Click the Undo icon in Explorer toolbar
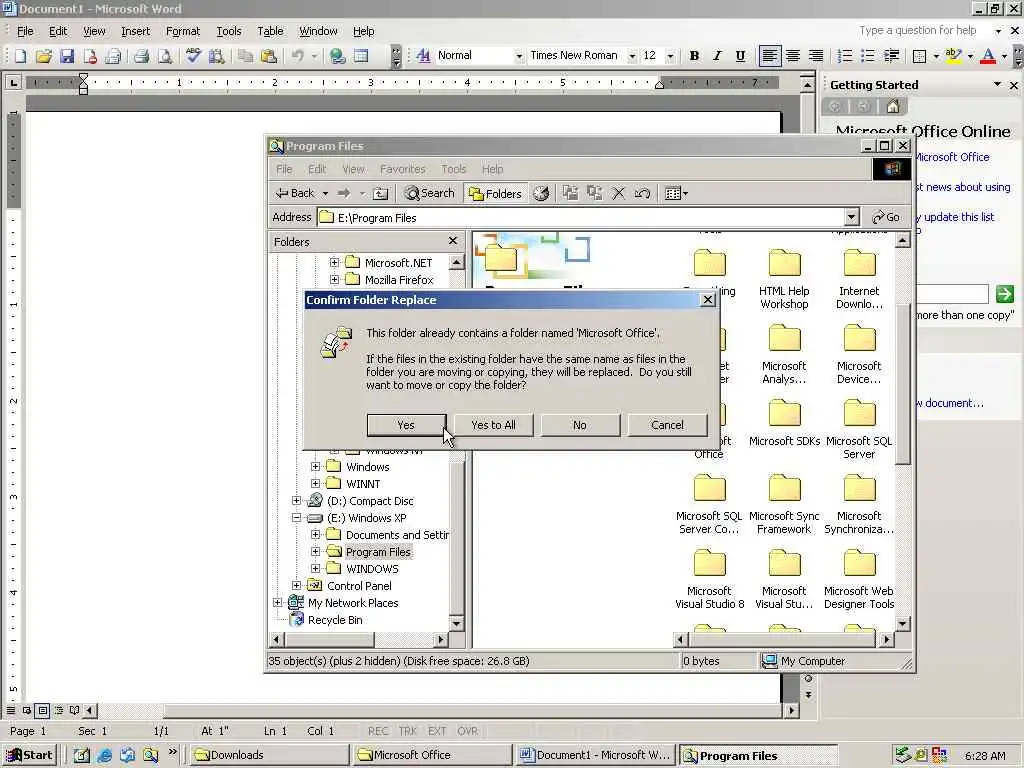The width and height of the screenshot is (1024, 768). pos(642,193)
